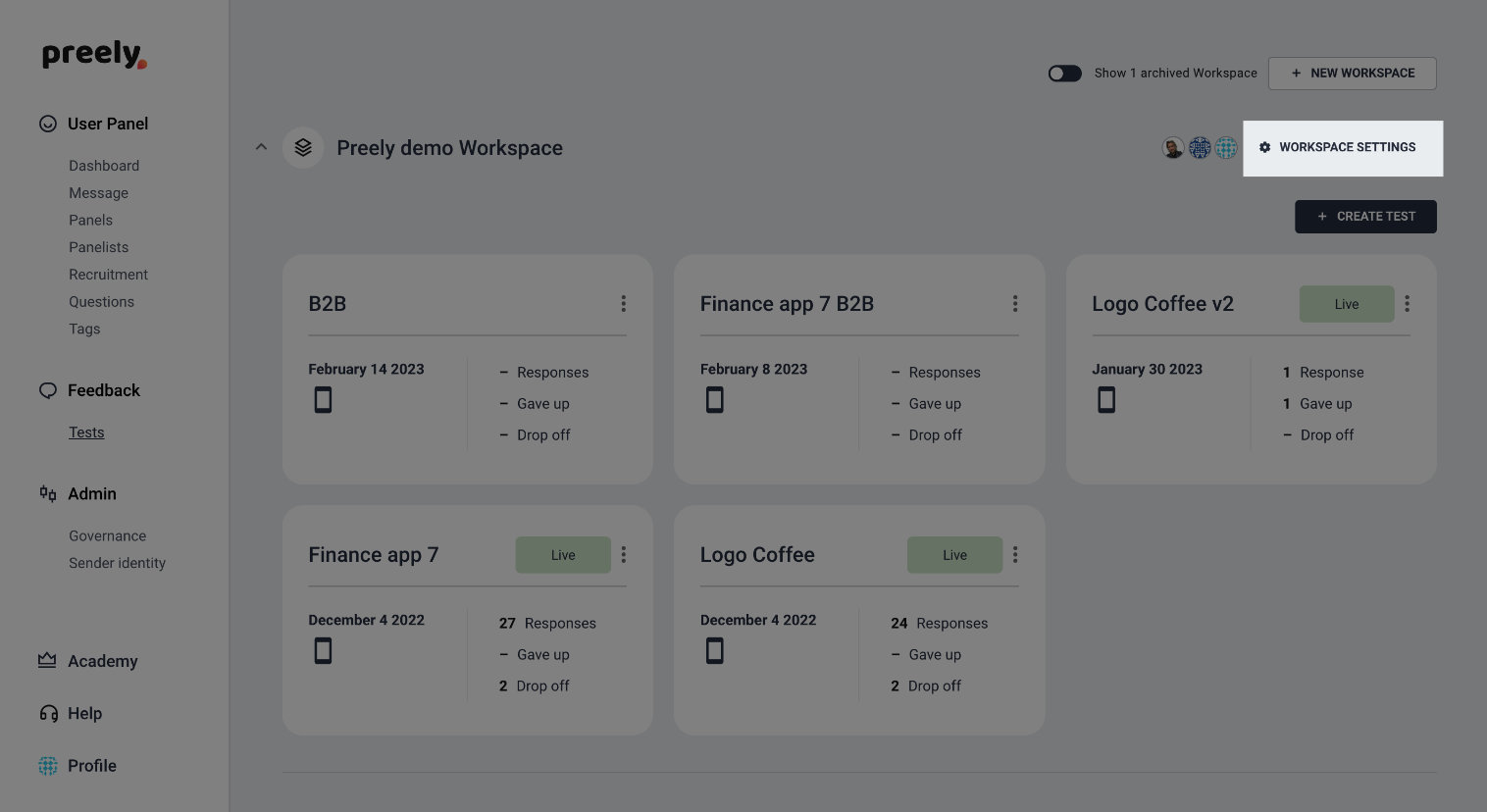Image resolution: width=1487 pixels, height=812 pixels.
Task: Click the first member avatar in workspace header
Action: coord(1173,148)
